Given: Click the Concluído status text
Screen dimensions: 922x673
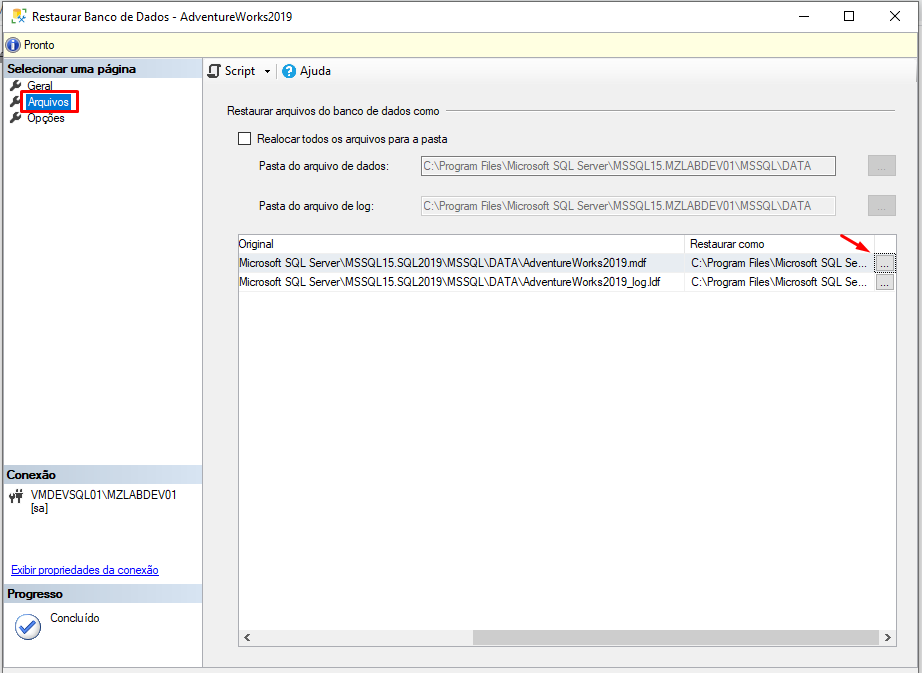Looking at the screenshot, I should point(75,618).
